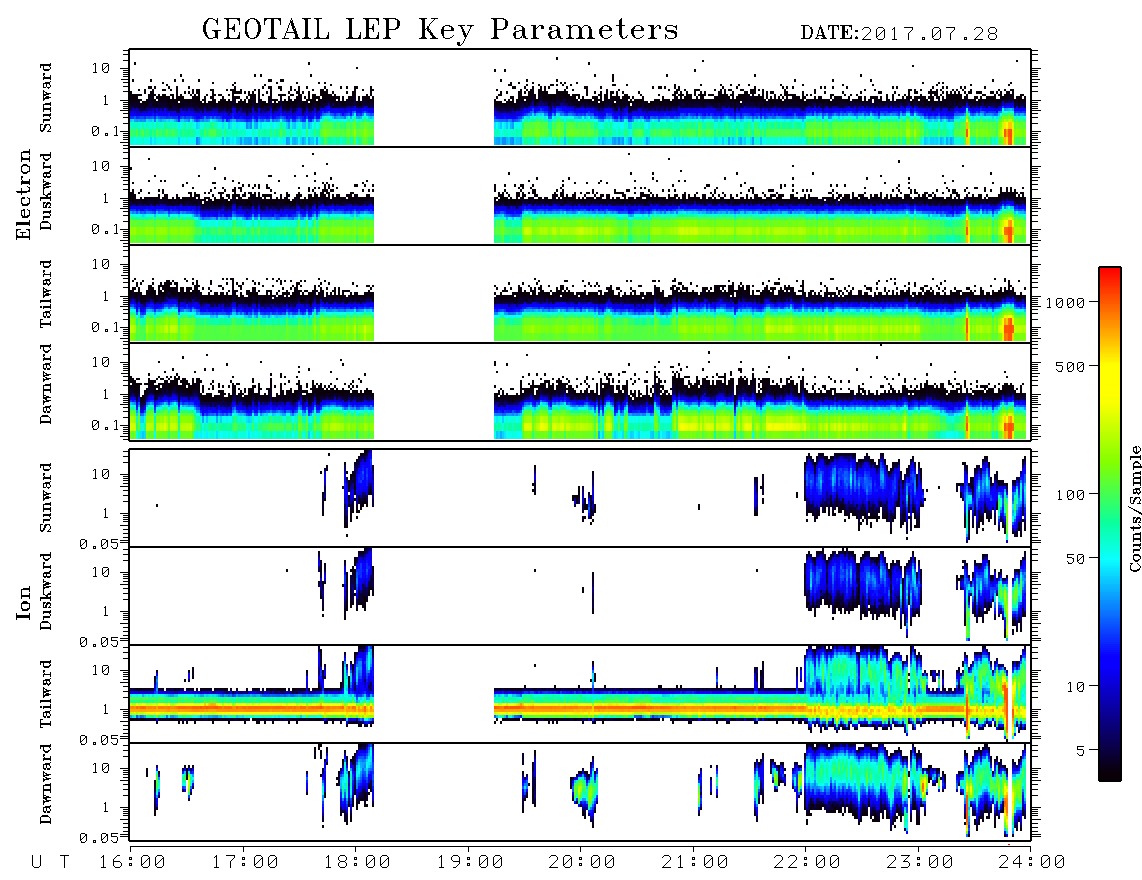Click the 50 colorbar tick value
This screenshot has height=880, width=1142.
(x=1075, y=559)
